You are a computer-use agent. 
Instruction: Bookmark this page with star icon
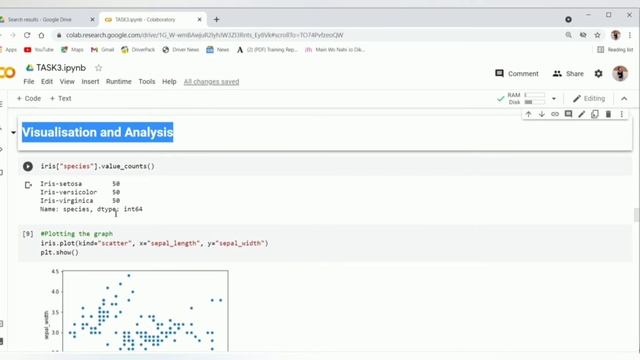tap(598, 35)
